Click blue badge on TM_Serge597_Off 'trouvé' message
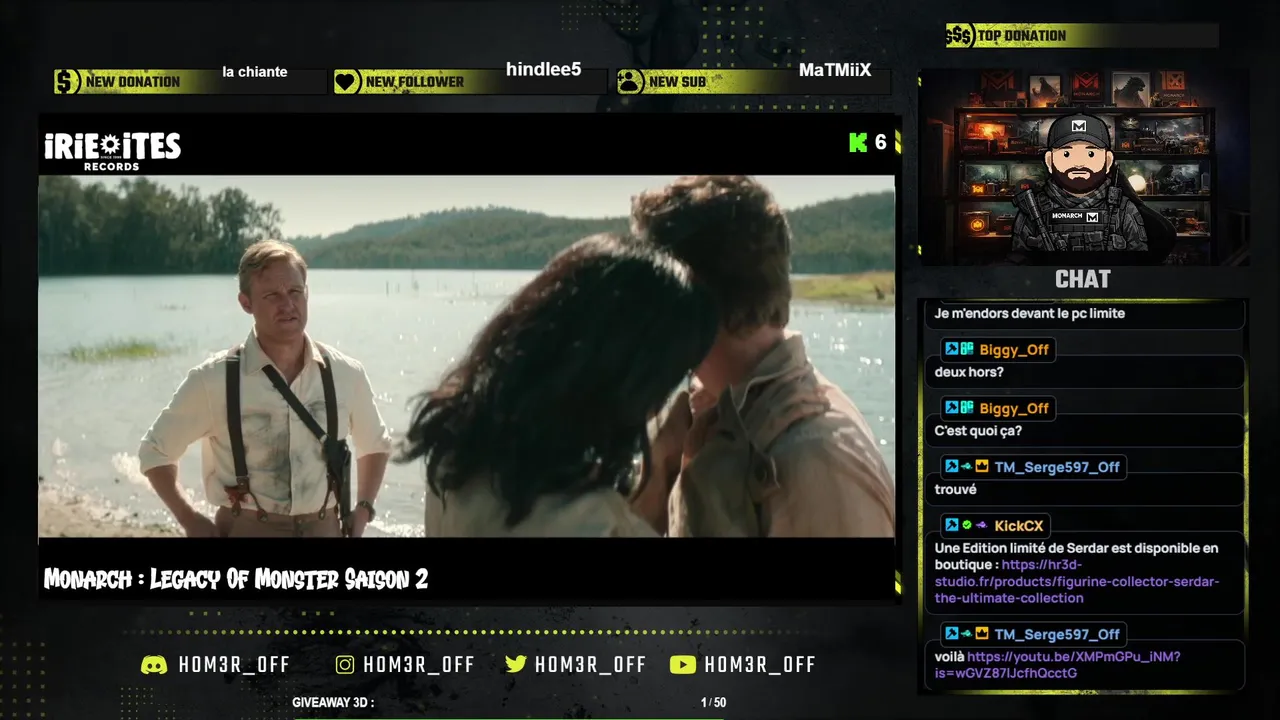This screenshot has height=720, width=1280. [952, 467]
